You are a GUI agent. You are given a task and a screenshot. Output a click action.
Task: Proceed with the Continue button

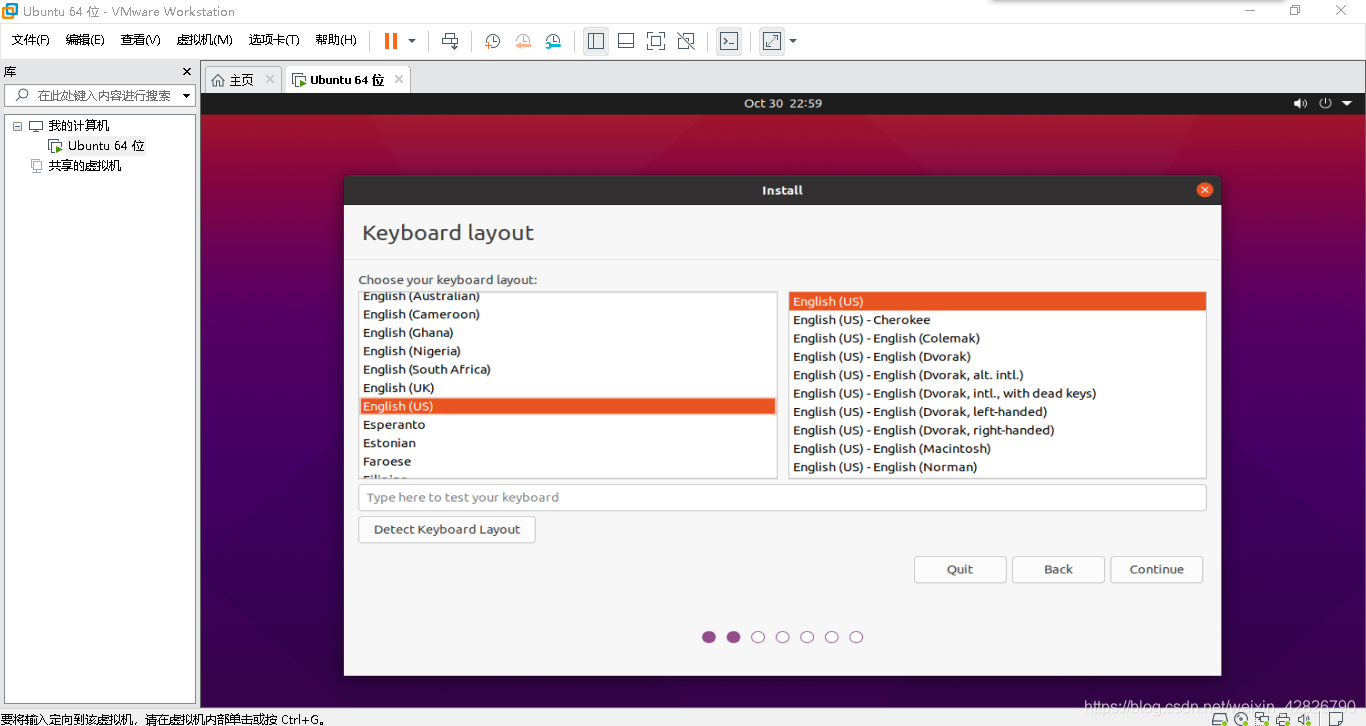pyautogui.click(x=1156, y=570)
